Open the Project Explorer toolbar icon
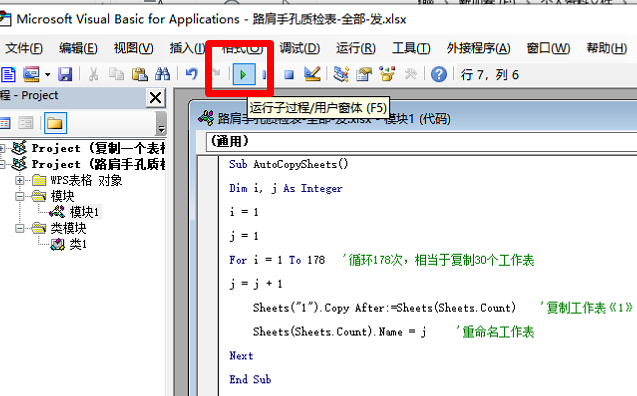The width and height of the screenshot is (637, 396). pyautogui.click(x=341, y=74)
